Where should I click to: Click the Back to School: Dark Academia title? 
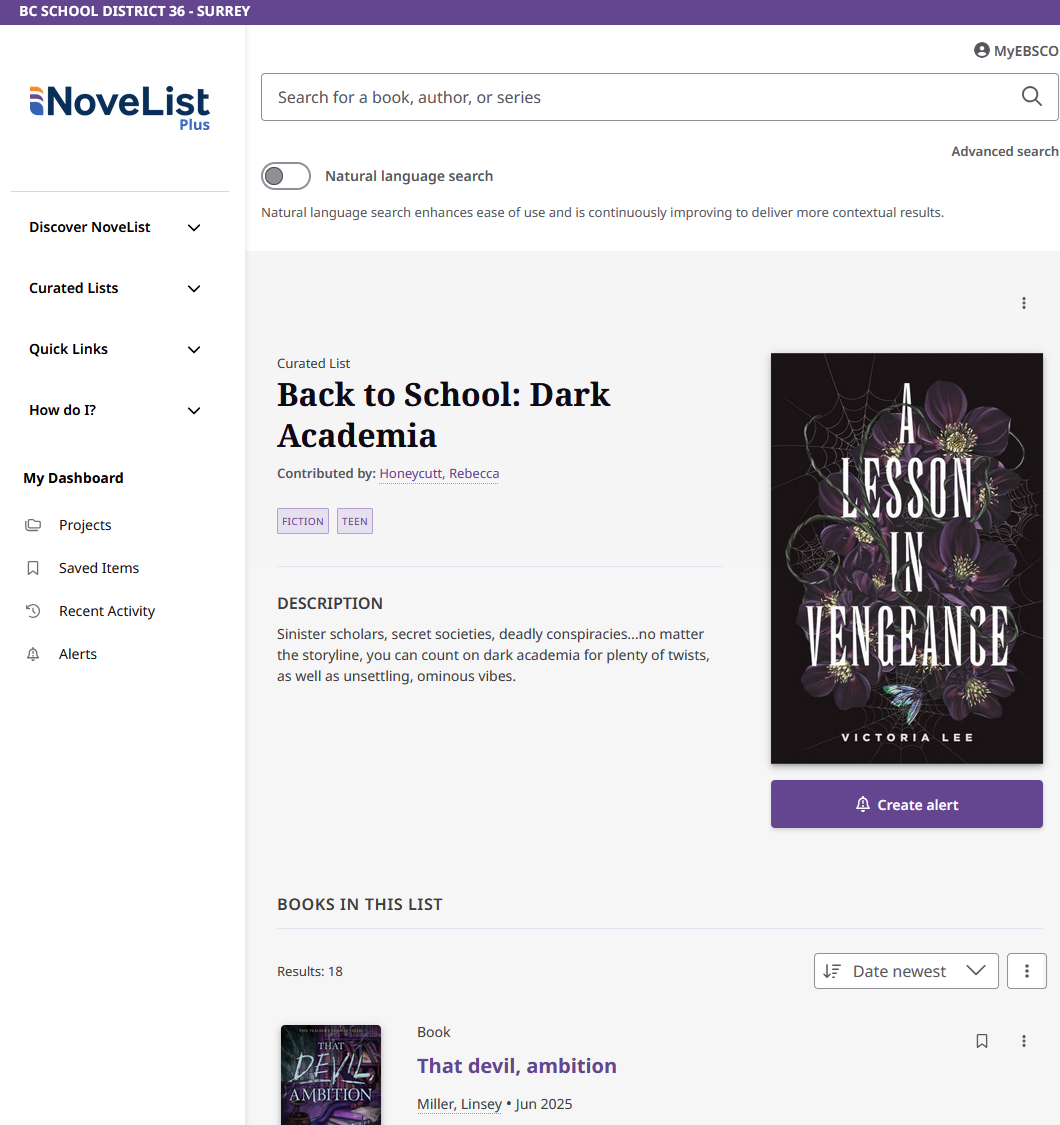point(444,415)
